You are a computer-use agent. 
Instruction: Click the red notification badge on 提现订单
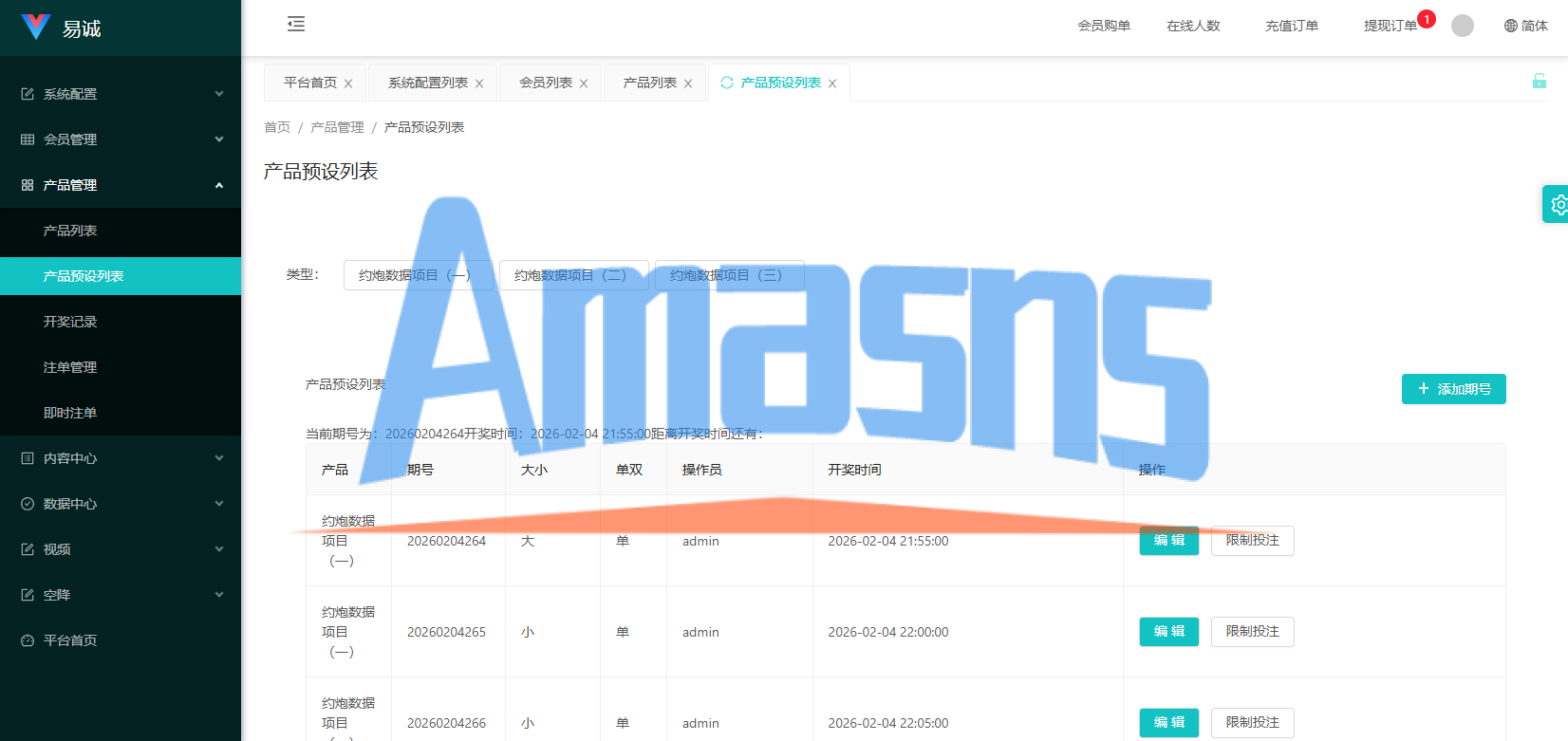tap(1427, 19)
